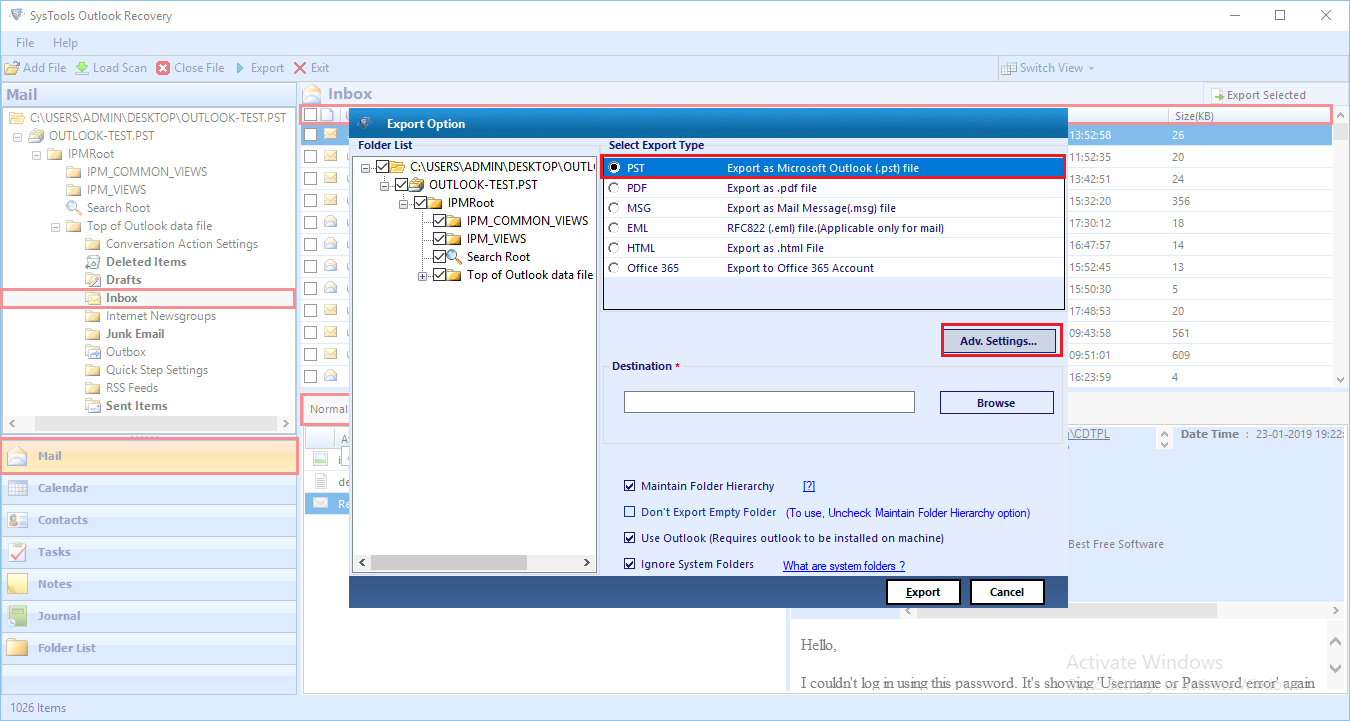Screen dimensions: 1350x721
Task: Open the Contacts section in sidebar
Action: pyautogui.click(x=62, y=520)
